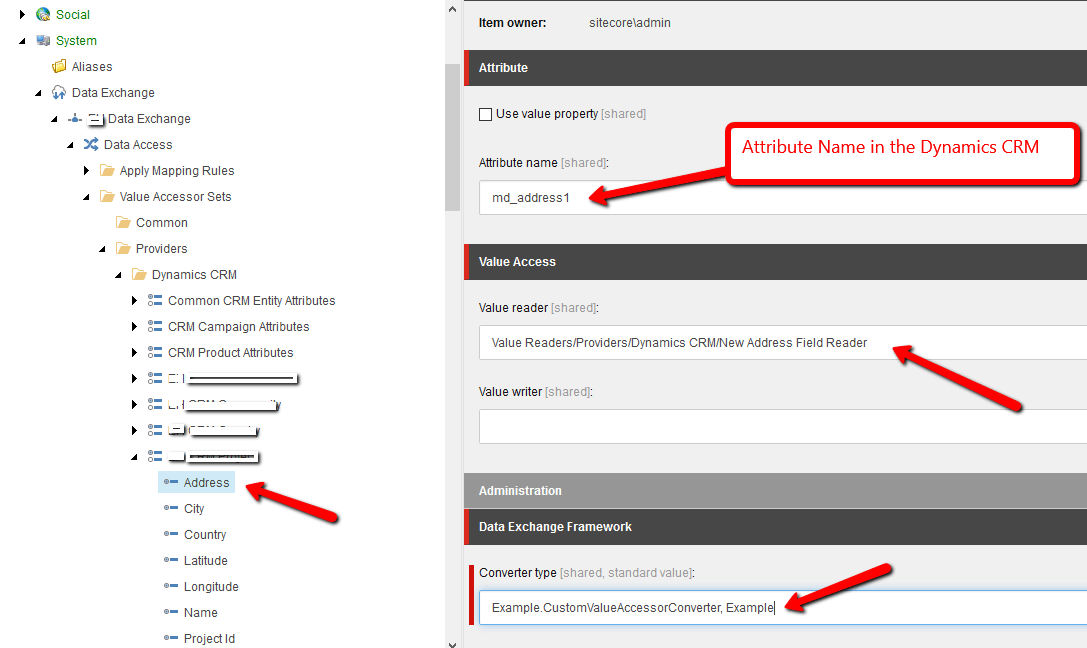Screen dimensions: 1087x648
Task: Click the Country value accessor icon
Action: click(171, 534)
